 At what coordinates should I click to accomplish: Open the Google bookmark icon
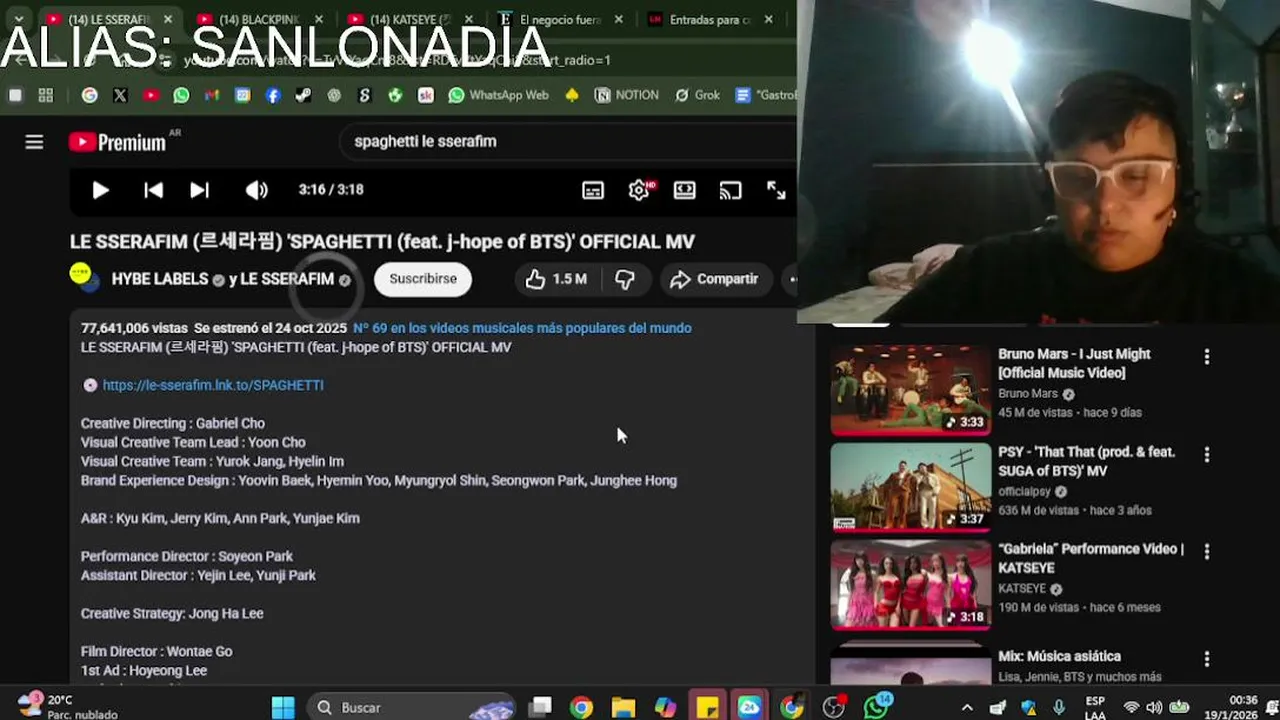coord(90,95)
